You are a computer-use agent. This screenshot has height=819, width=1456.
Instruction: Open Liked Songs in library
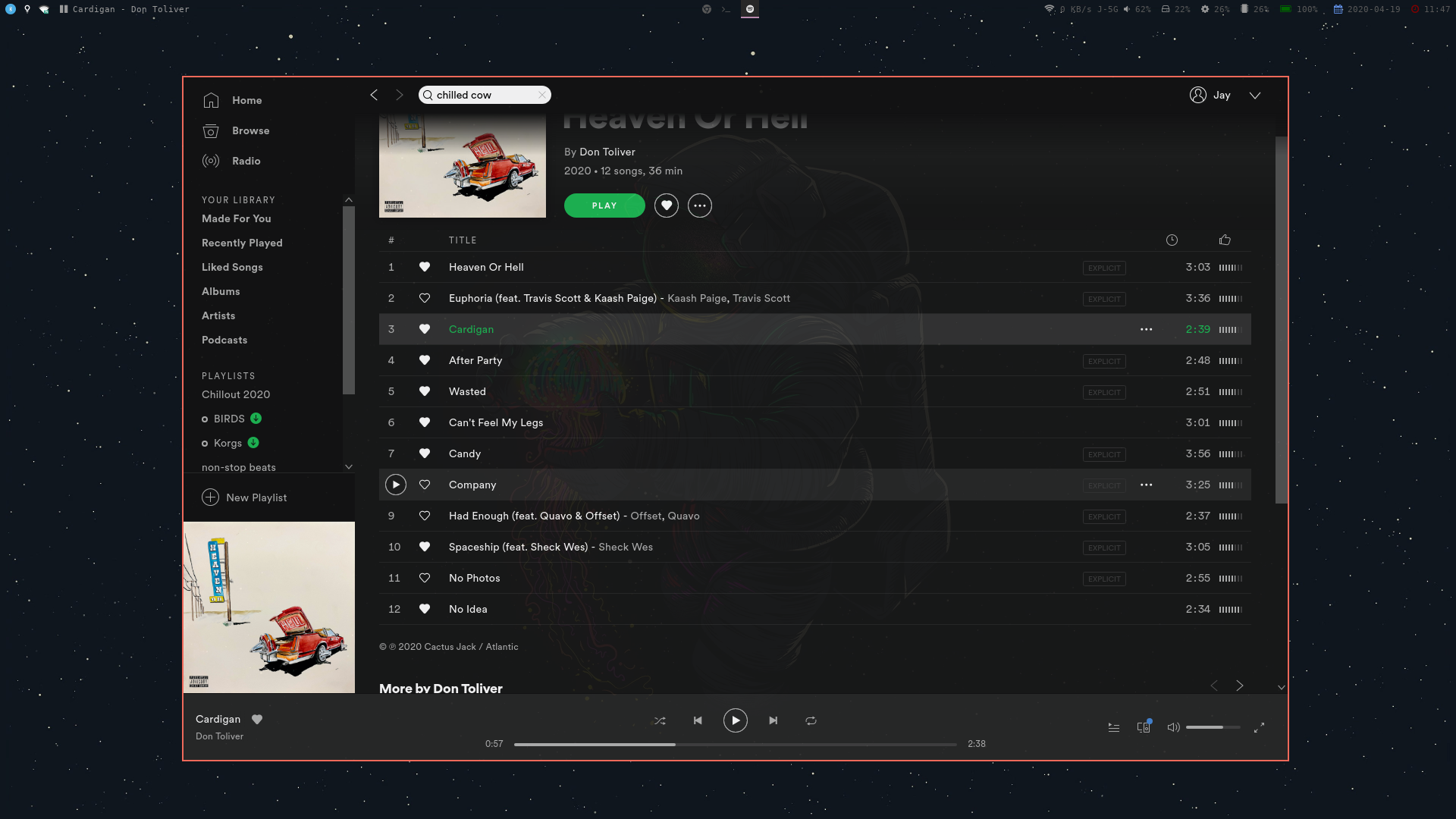click(232, 267)
